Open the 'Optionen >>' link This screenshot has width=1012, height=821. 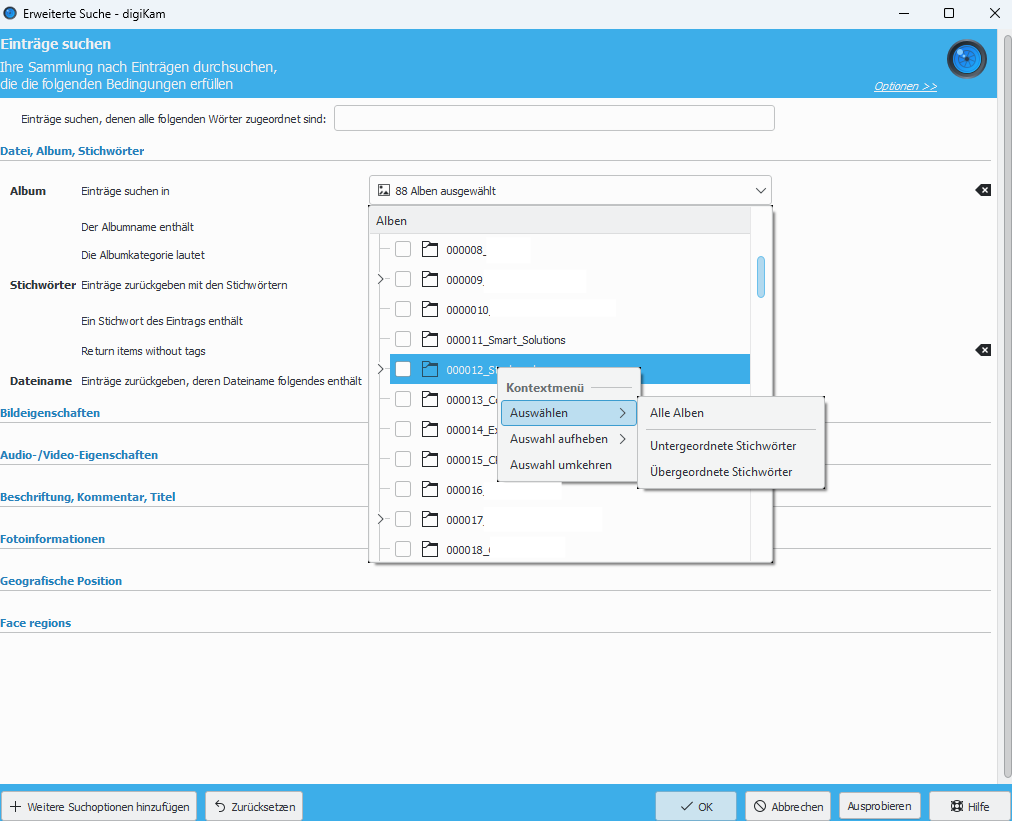905,86
